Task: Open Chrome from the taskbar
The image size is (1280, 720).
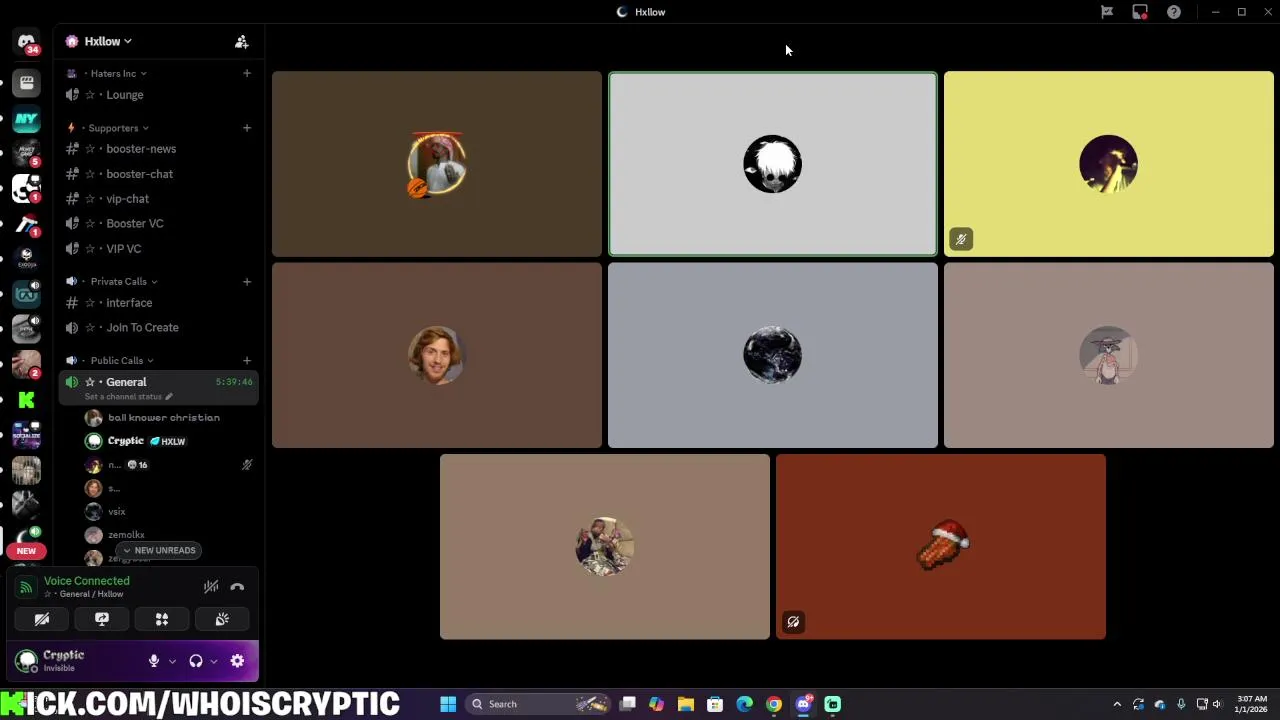Action: [774, 704]
